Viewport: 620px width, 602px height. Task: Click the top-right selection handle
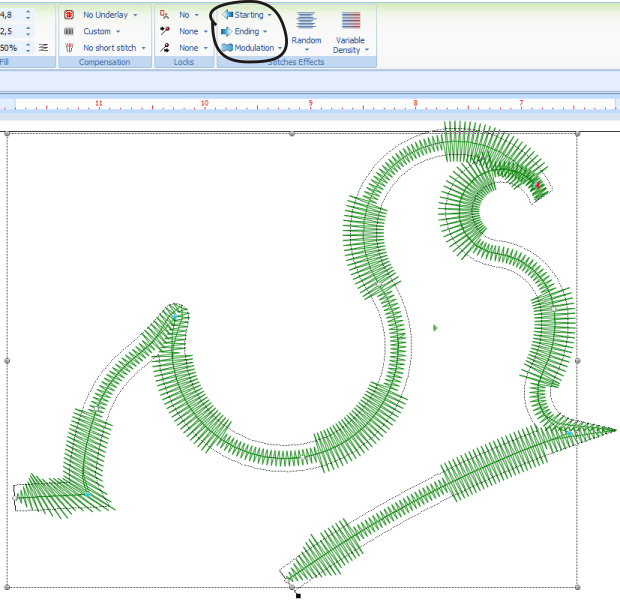[578, 134]
